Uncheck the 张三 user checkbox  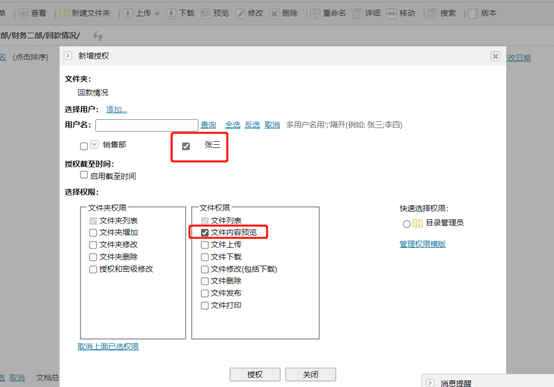click(186, 146)
